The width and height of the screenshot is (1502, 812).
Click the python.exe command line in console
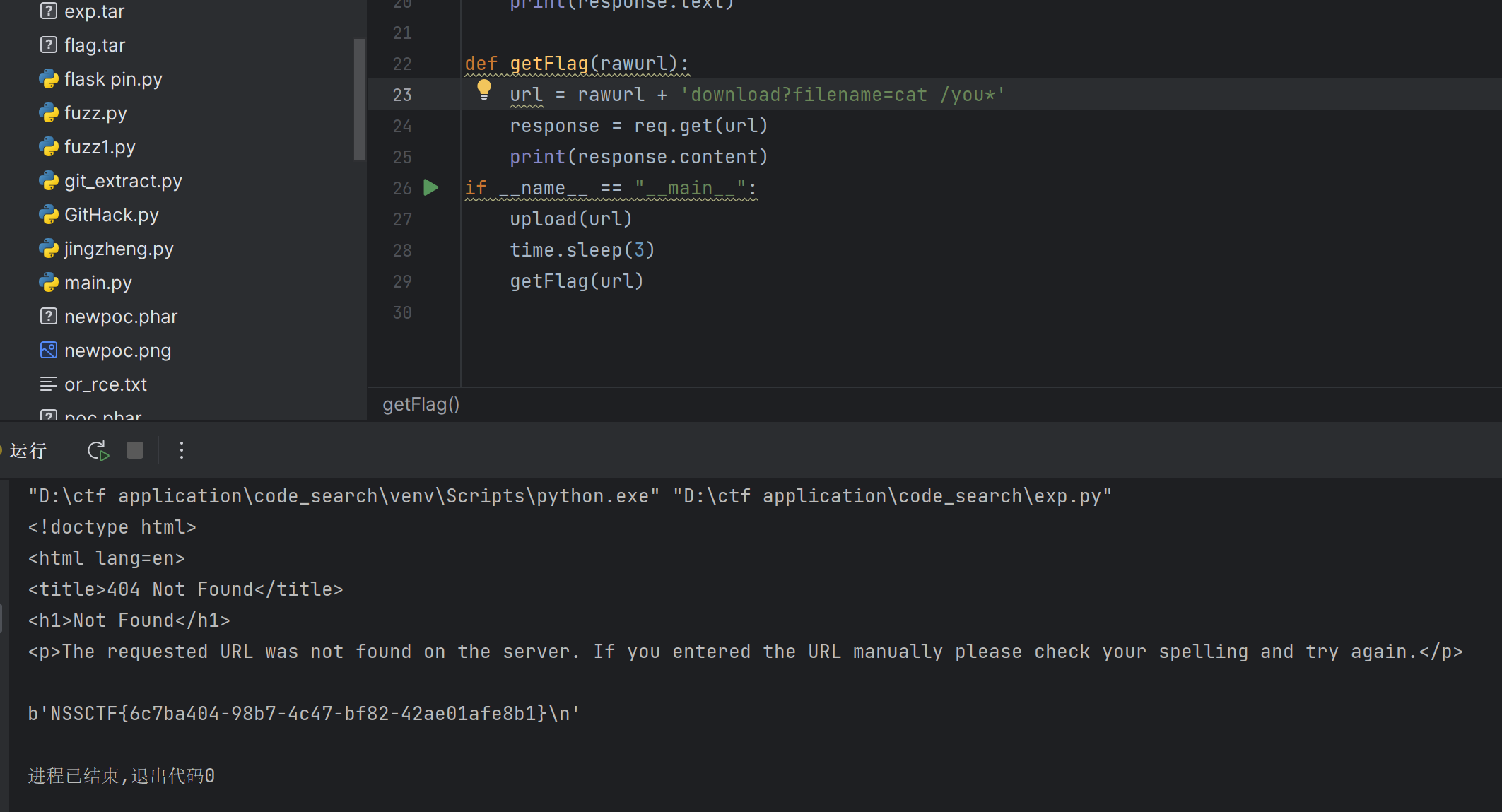coord(570,496)
